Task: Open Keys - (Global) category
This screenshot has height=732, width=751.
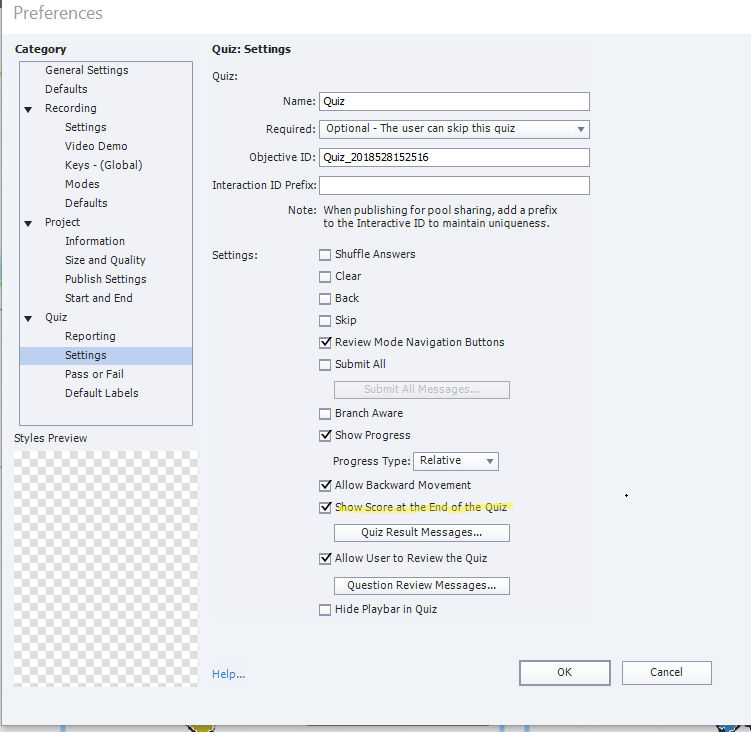Action: 104,165
